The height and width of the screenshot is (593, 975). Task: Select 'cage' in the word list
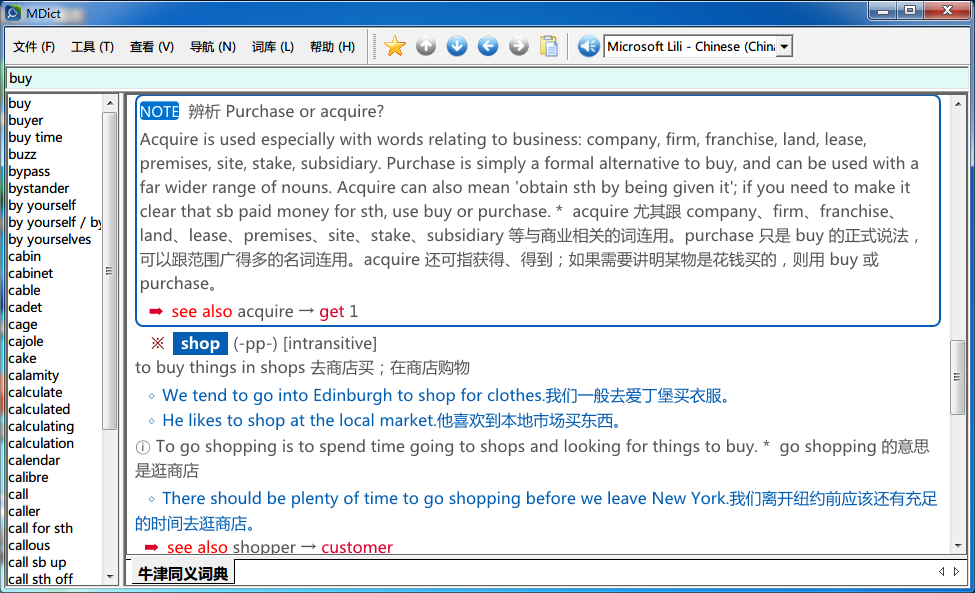tap(23, 324)
